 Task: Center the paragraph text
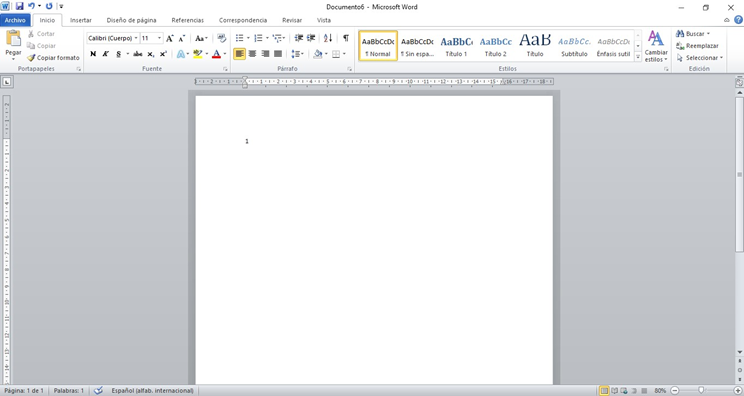point(252,54)
